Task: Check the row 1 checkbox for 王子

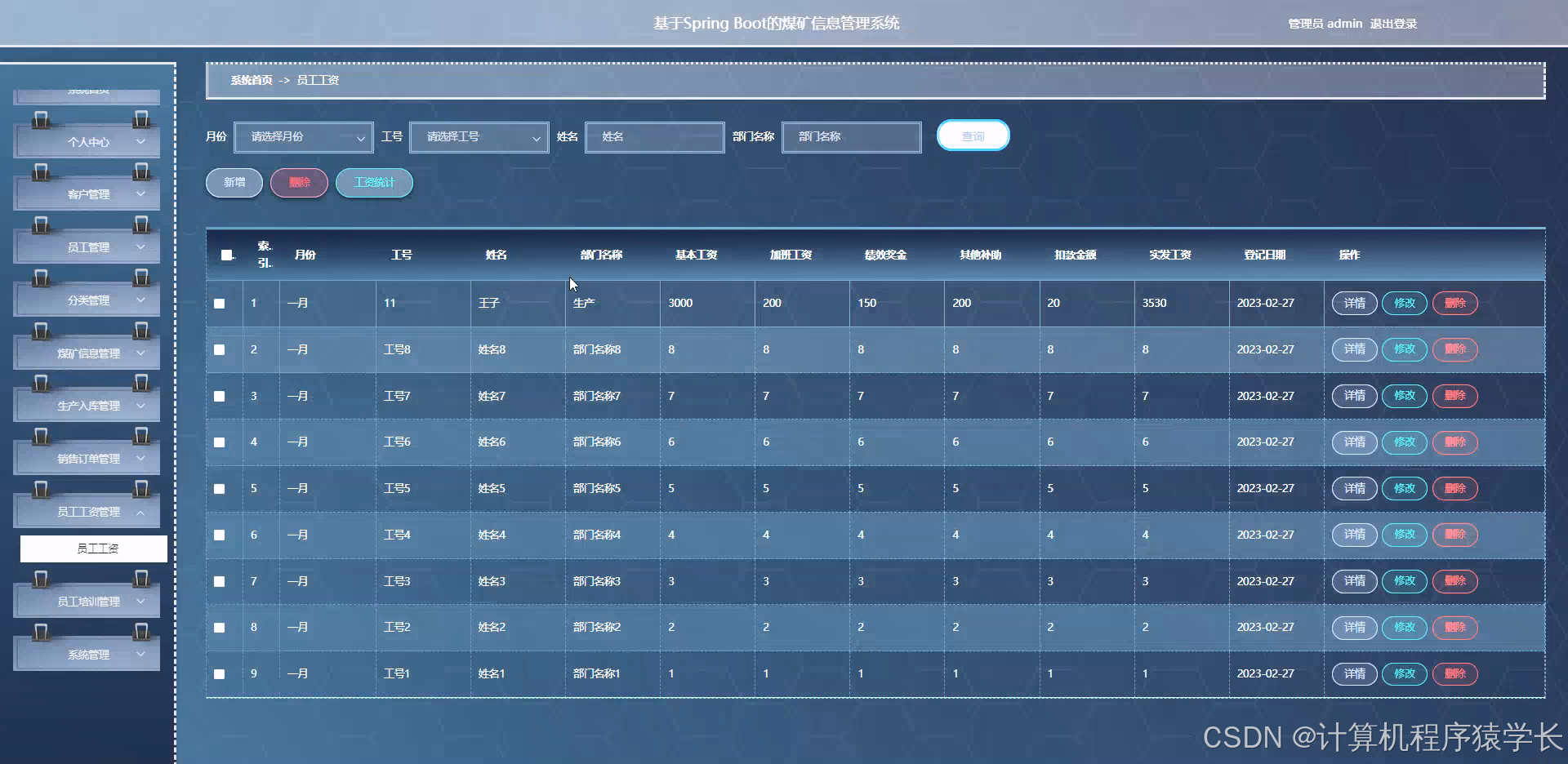Action: pyautogui.click(x=220, y=304)
